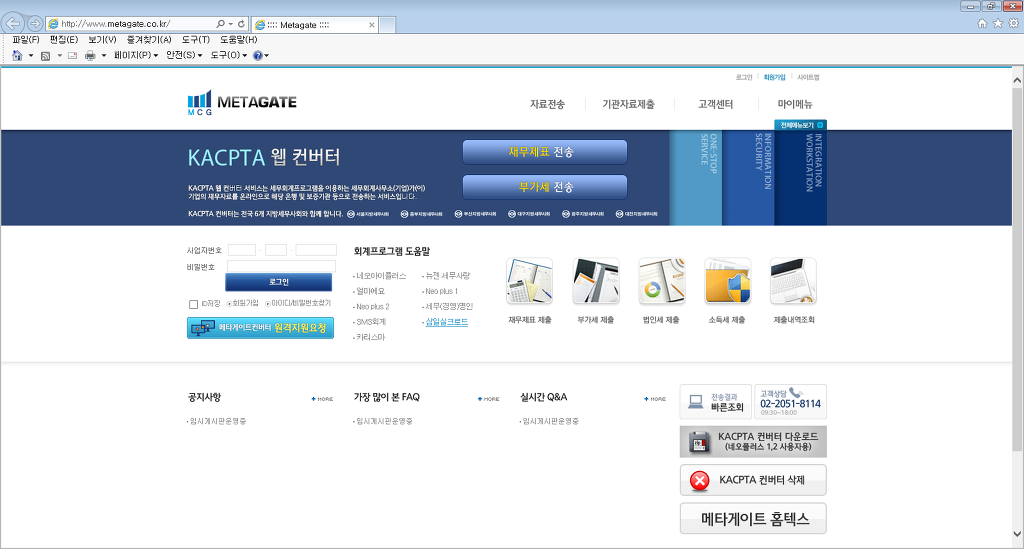Click the 비밀번호 password field
Viewport: 1024px width, 549px height.
click(281, 266)
